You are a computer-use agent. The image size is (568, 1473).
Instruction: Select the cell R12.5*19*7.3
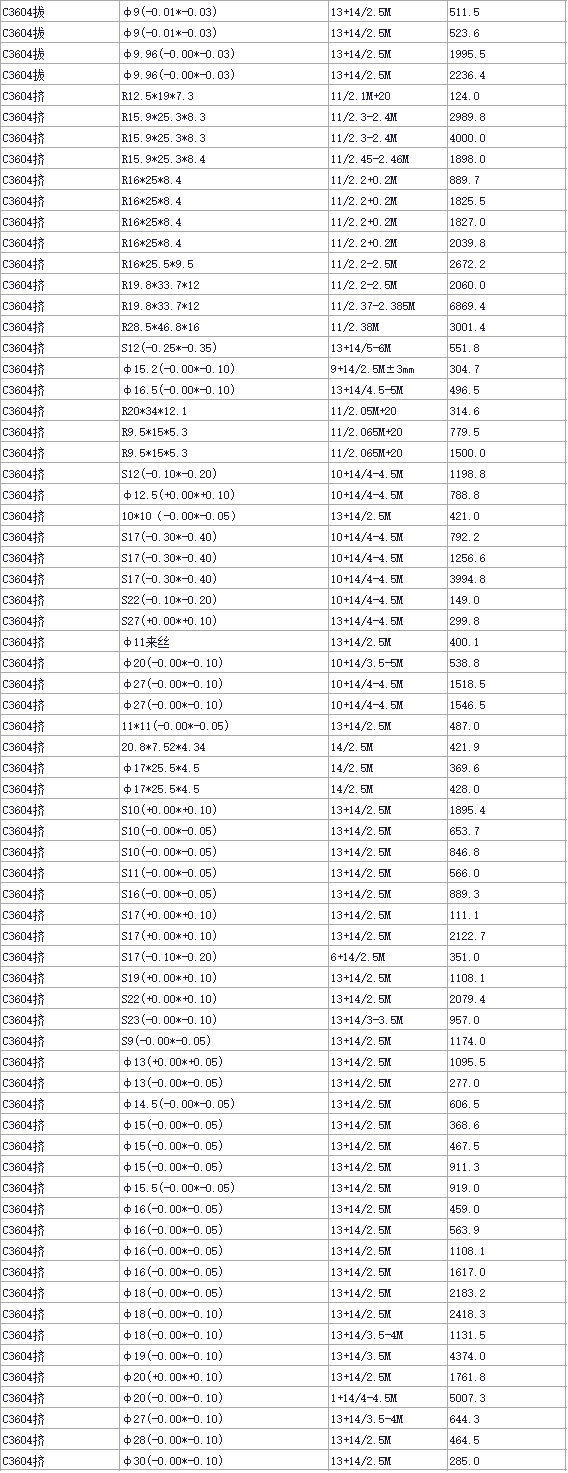(222, 96)
